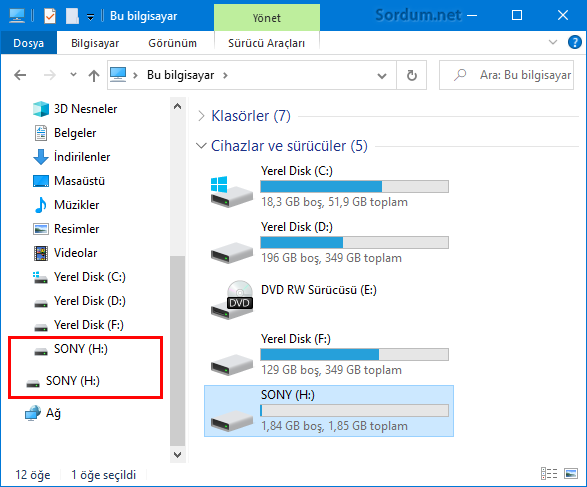The image size is (587, 487).
Task: Open the Dosya menu
Action: tap(28, 43)
